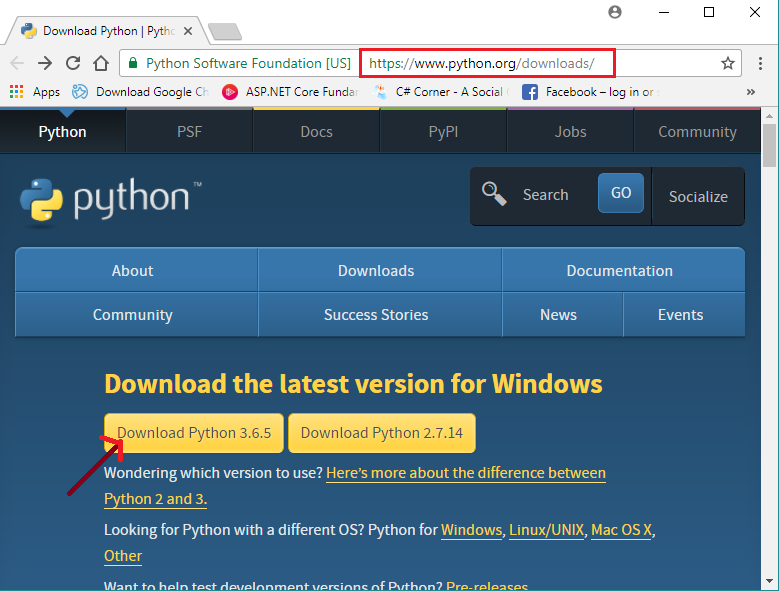
Task: Open the Other platforms link
Action: (123, 556)
